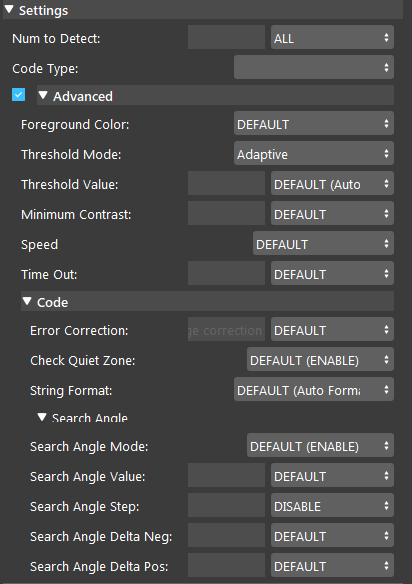The width and height of the screenshot is (412, 584).
Task: Collapse the Search Angle section
Action: point(42,417)
